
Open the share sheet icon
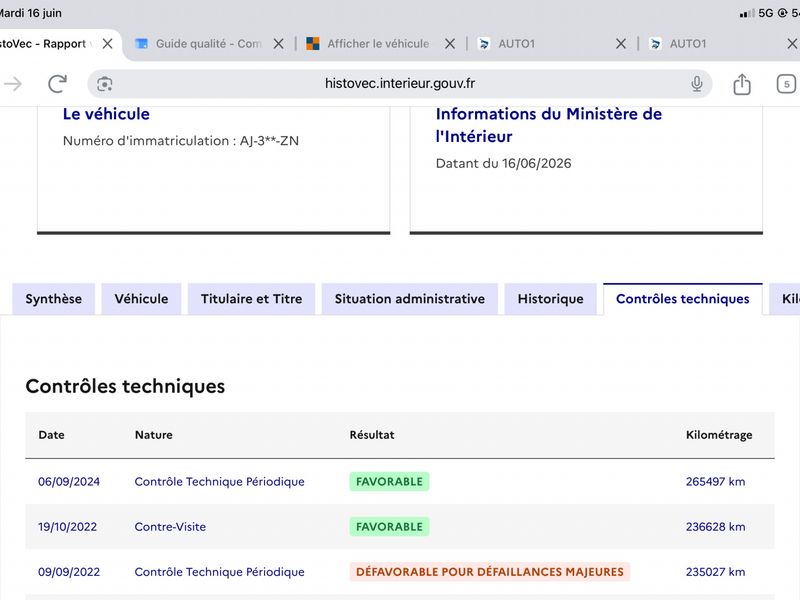pos(742,84)
